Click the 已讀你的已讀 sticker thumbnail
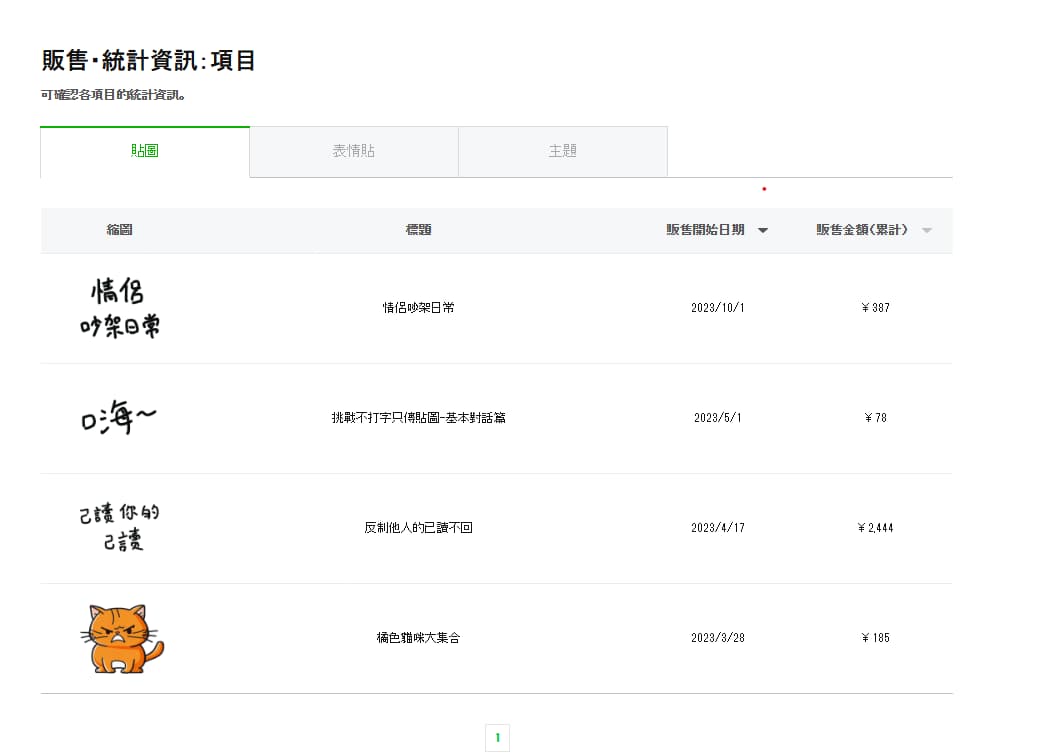This screenshot has height=753, width=1055. tap(120, 528)
